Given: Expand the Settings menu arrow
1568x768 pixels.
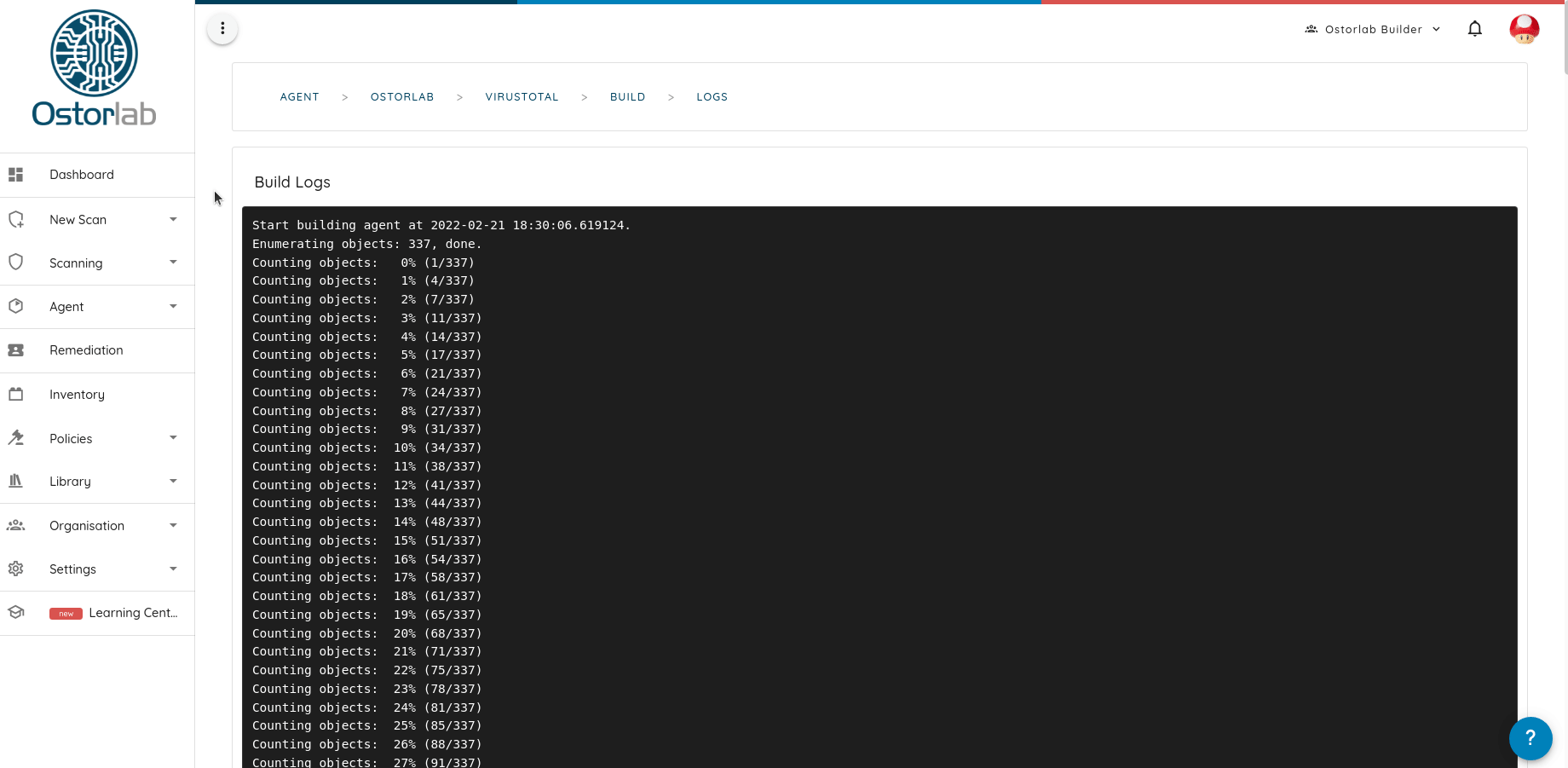Looking at the screenshot, I should click(x=173, y=569).
